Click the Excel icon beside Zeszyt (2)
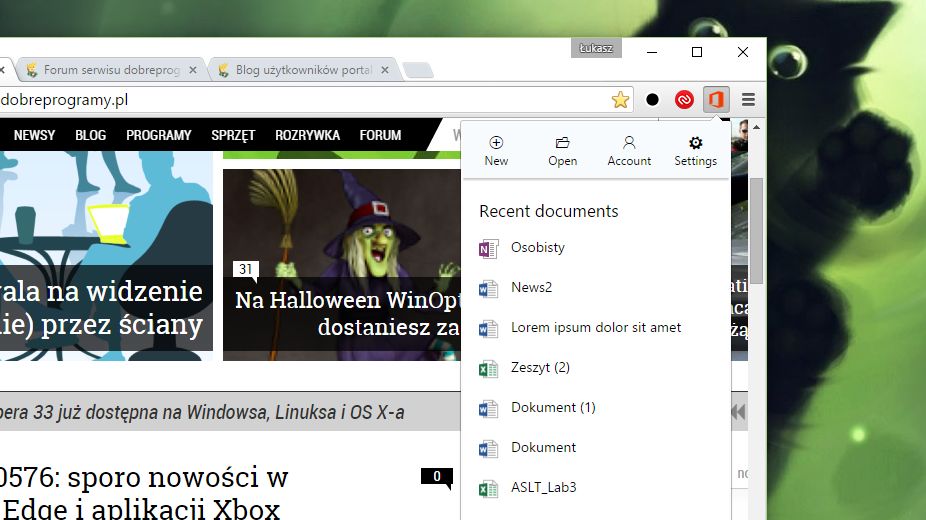926x520 pixels. tap(488, 369)
